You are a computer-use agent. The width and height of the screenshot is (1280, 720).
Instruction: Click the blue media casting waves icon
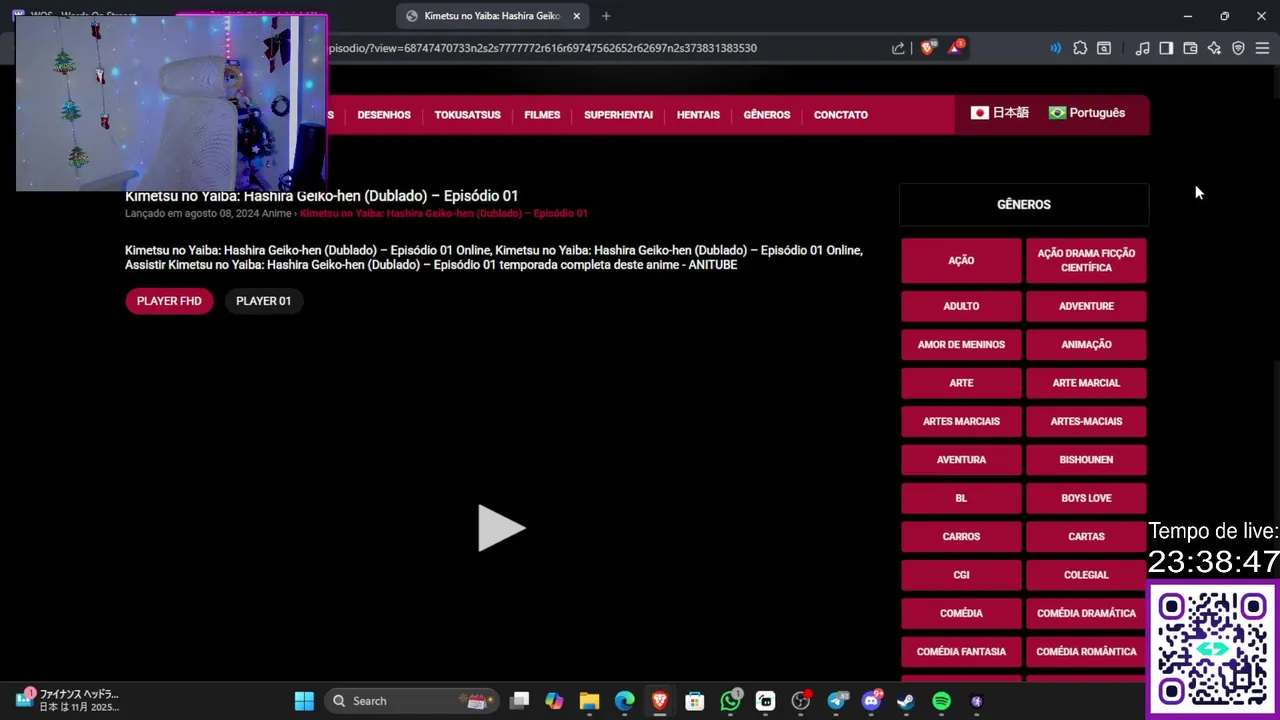[1055, 48]
